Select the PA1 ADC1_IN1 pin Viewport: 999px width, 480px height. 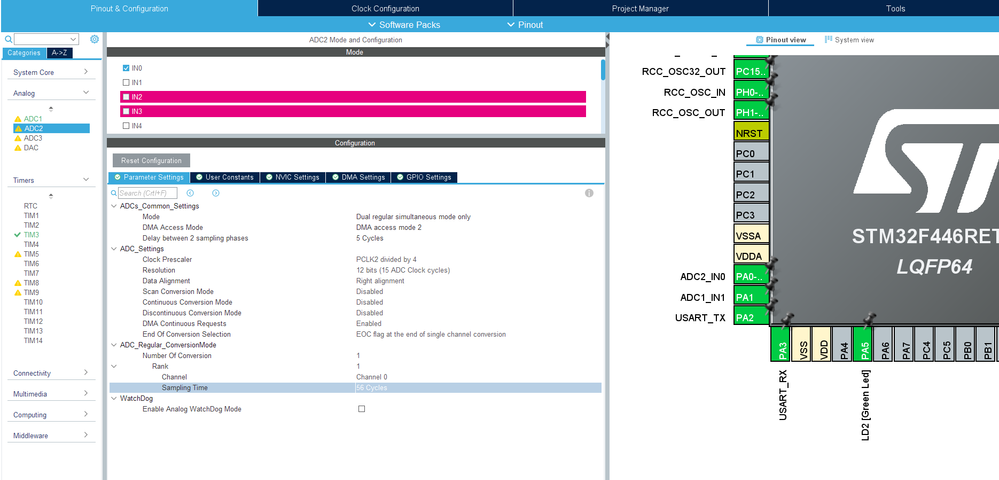click(x=751, y=297)
